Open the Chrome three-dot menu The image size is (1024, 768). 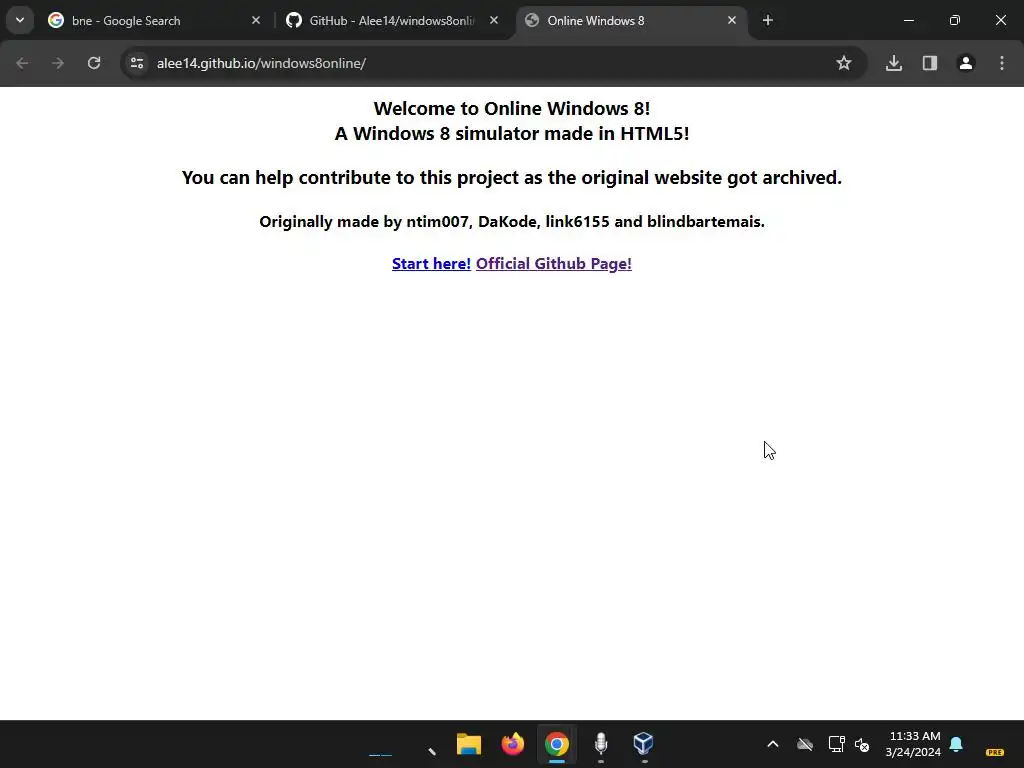tap(1002, 63)
